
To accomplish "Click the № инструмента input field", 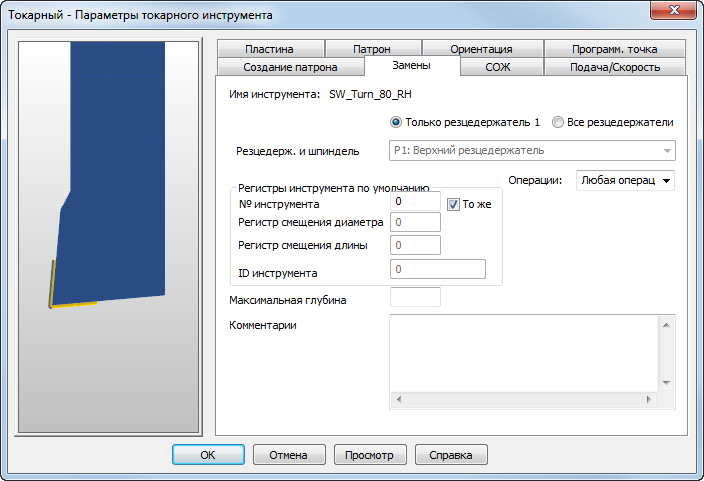I will 415,201.
